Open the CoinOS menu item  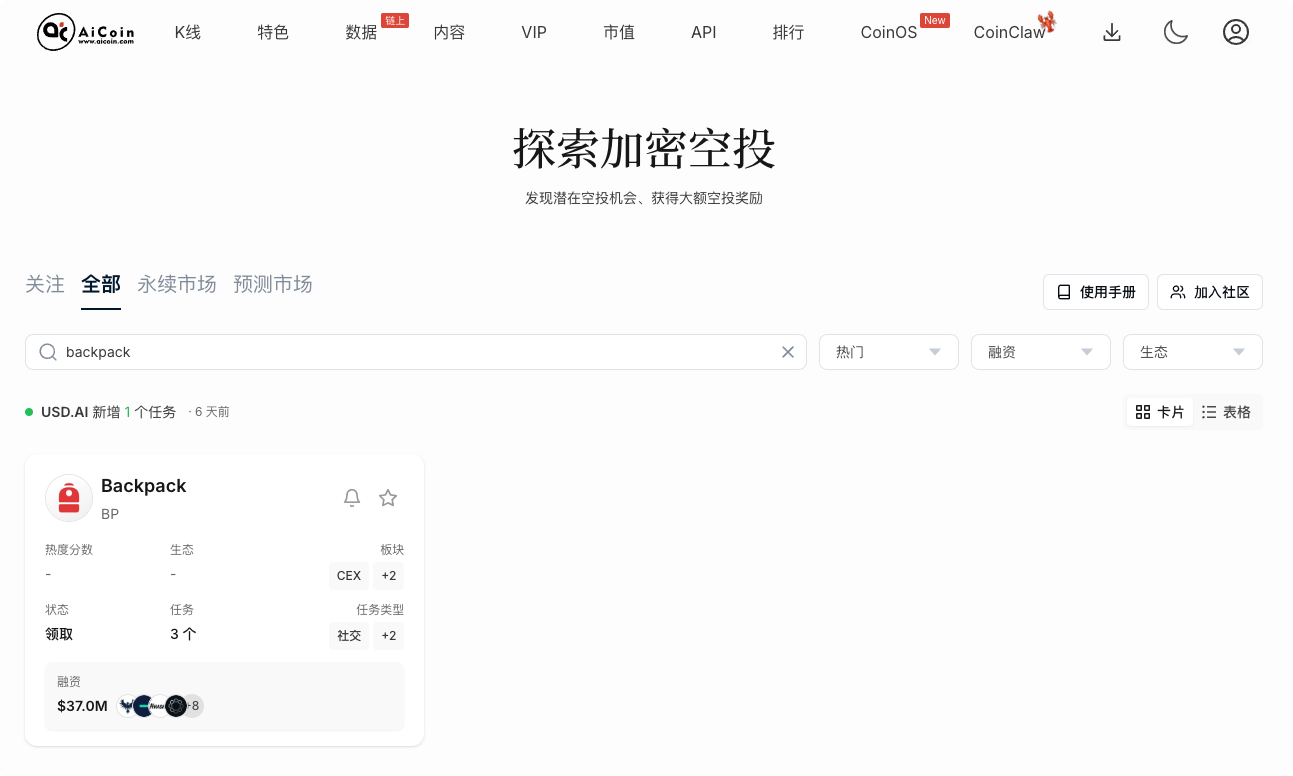click(x=888, y=31)
